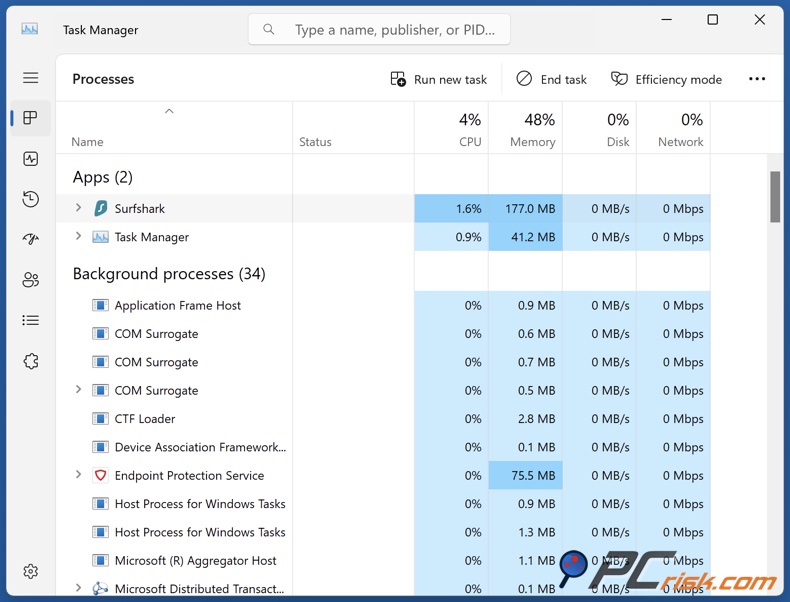Click the process search field
Viewport: 790px width, 602px height.
[x=380, y=30]
